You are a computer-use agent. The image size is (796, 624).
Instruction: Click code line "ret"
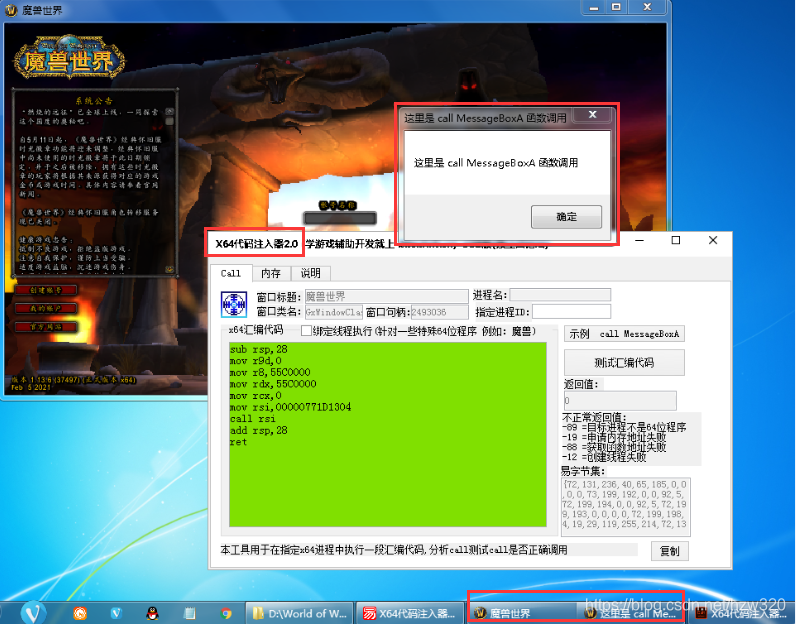[238, 442]
